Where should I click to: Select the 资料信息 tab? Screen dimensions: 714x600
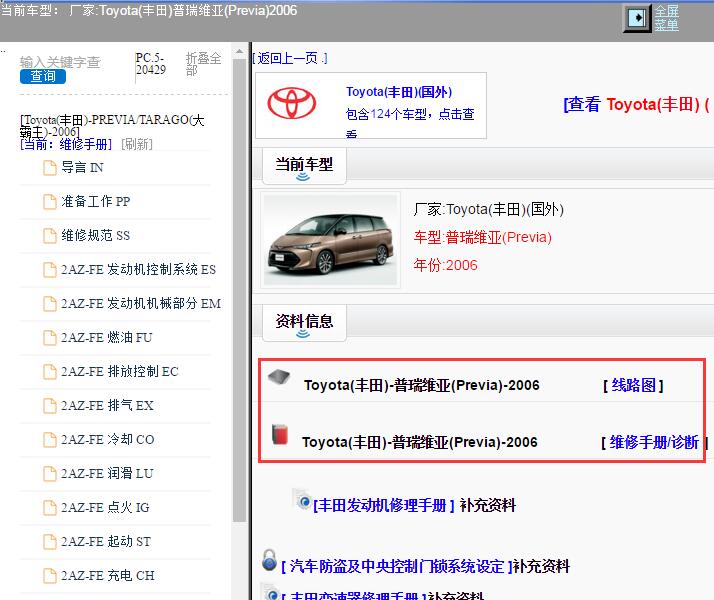tap(304, 323)
